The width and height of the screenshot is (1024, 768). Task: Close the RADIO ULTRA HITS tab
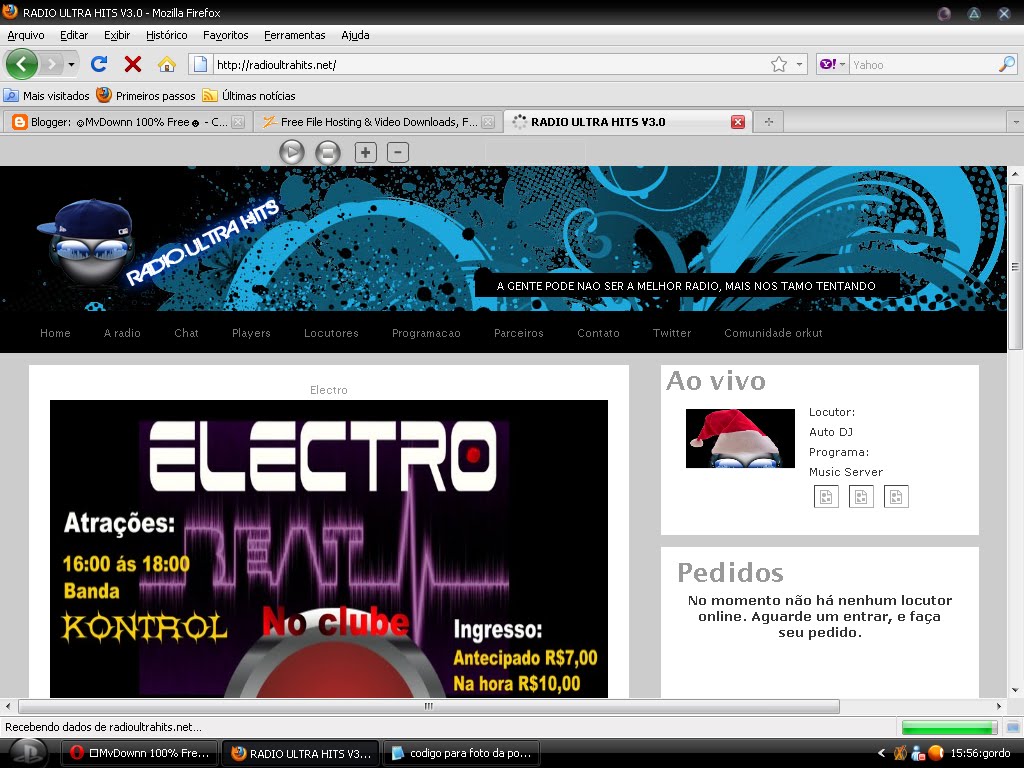pos(738,122)
